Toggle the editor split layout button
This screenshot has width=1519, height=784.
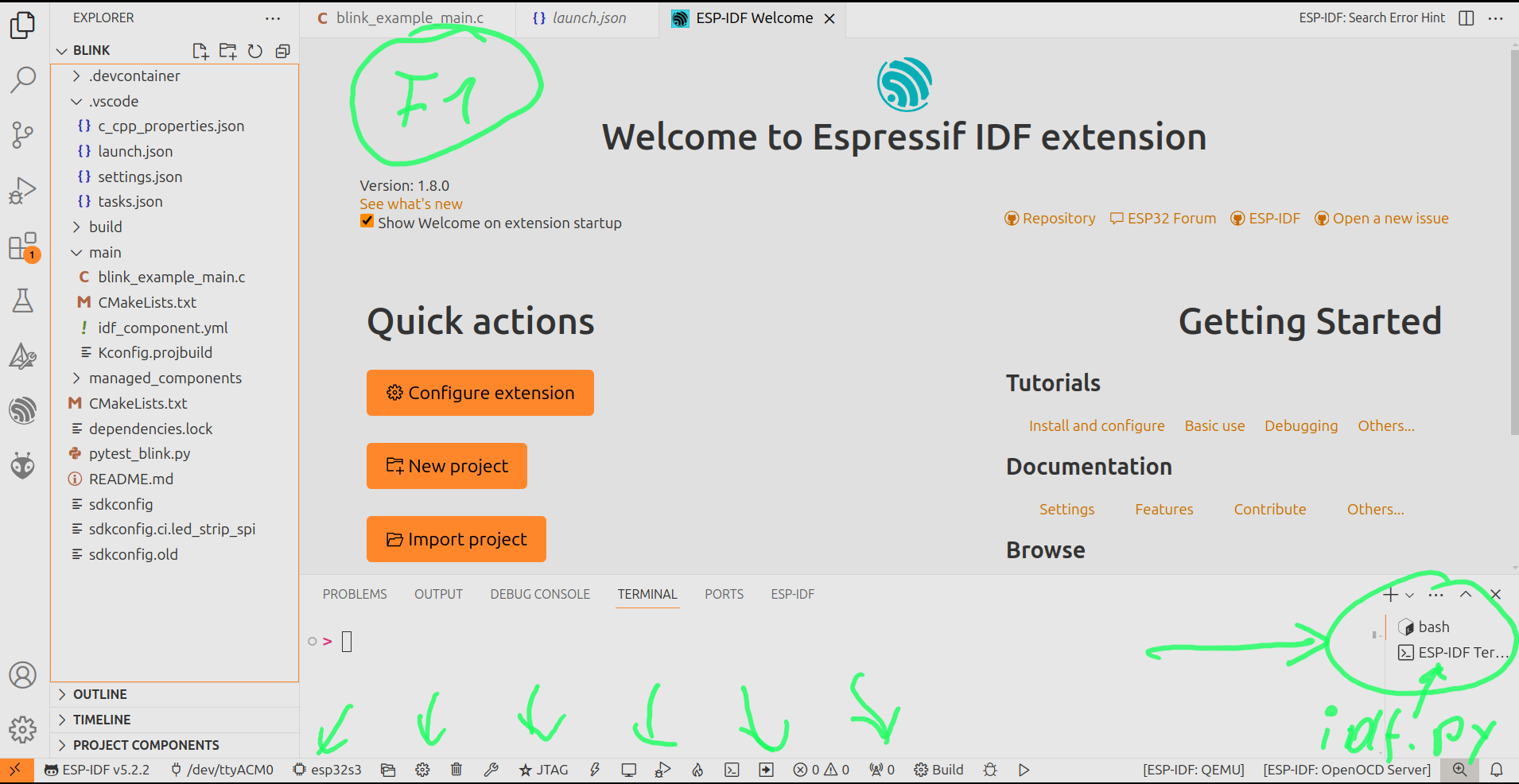click(x=1467, y=18)
